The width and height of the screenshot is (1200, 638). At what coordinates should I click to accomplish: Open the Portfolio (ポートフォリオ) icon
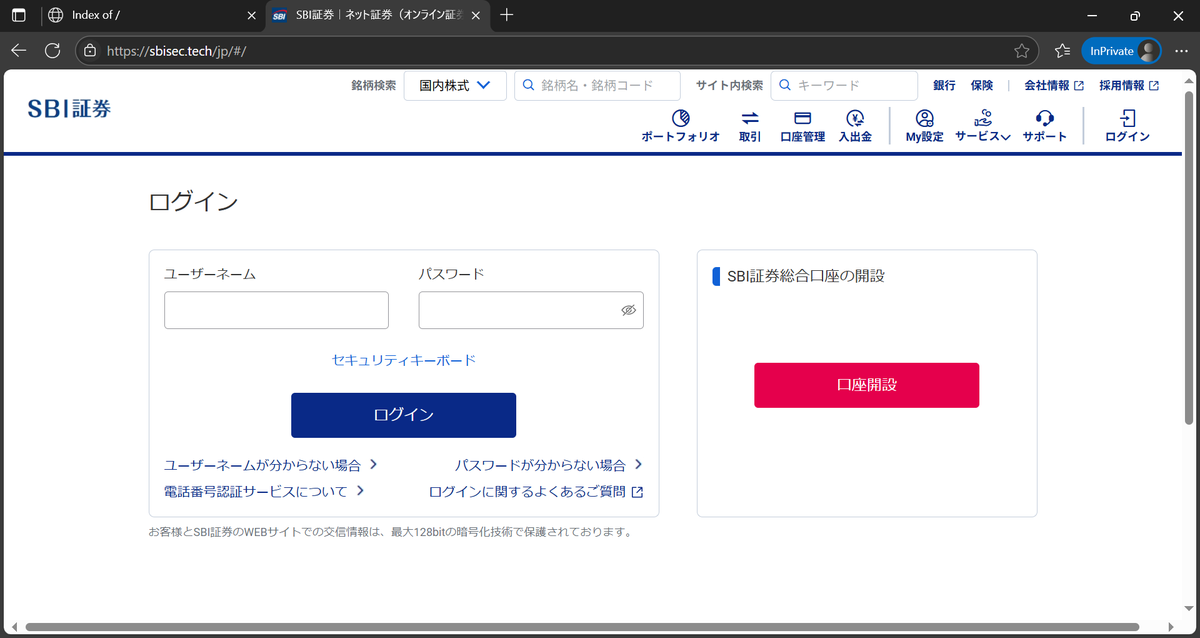pyautogui.click(x=680, y=119)
